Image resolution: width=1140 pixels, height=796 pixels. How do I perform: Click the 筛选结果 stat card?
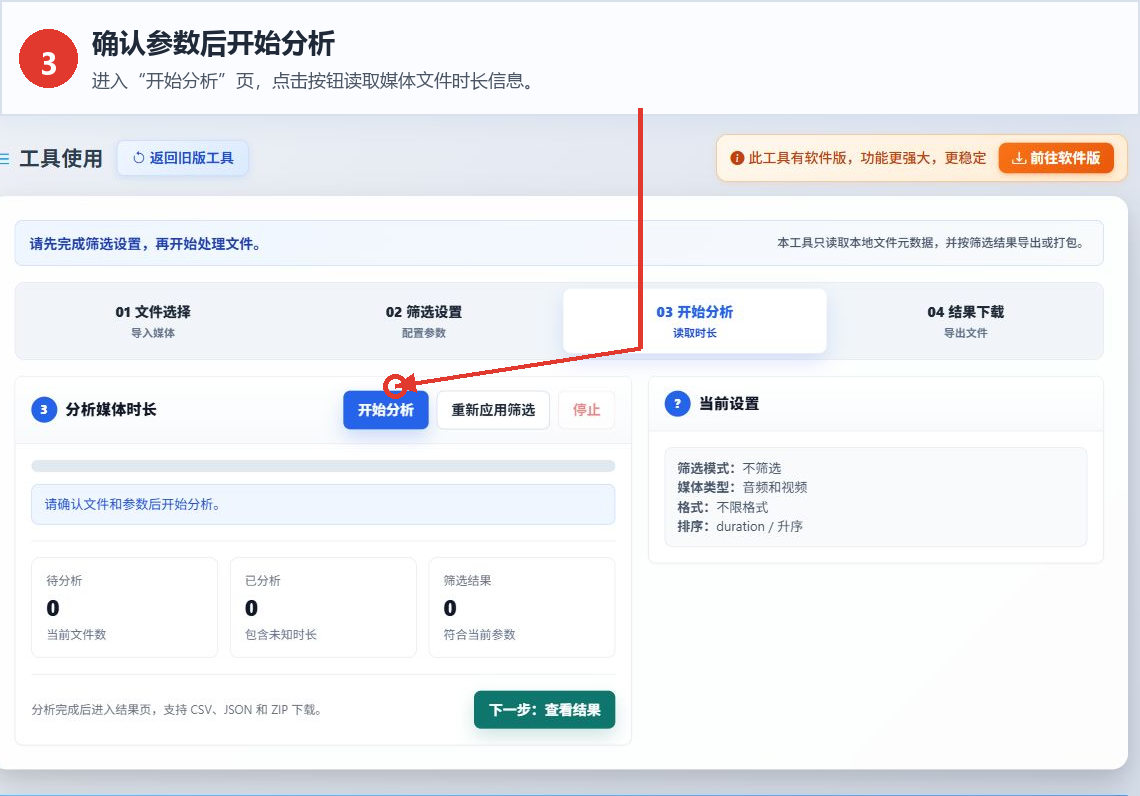tap(522, 607)
